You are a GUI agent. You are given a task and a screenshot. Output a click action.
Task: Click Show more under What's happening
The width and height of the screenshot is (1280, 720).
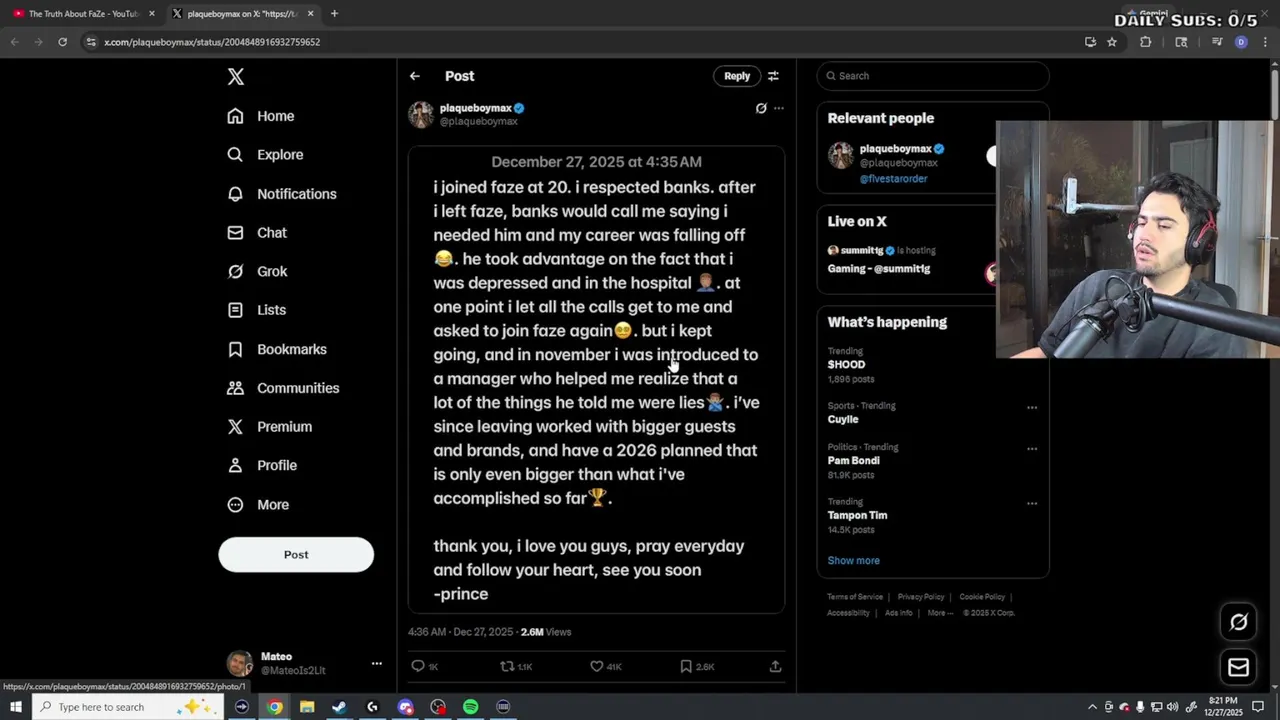click(x=853, y=561)
